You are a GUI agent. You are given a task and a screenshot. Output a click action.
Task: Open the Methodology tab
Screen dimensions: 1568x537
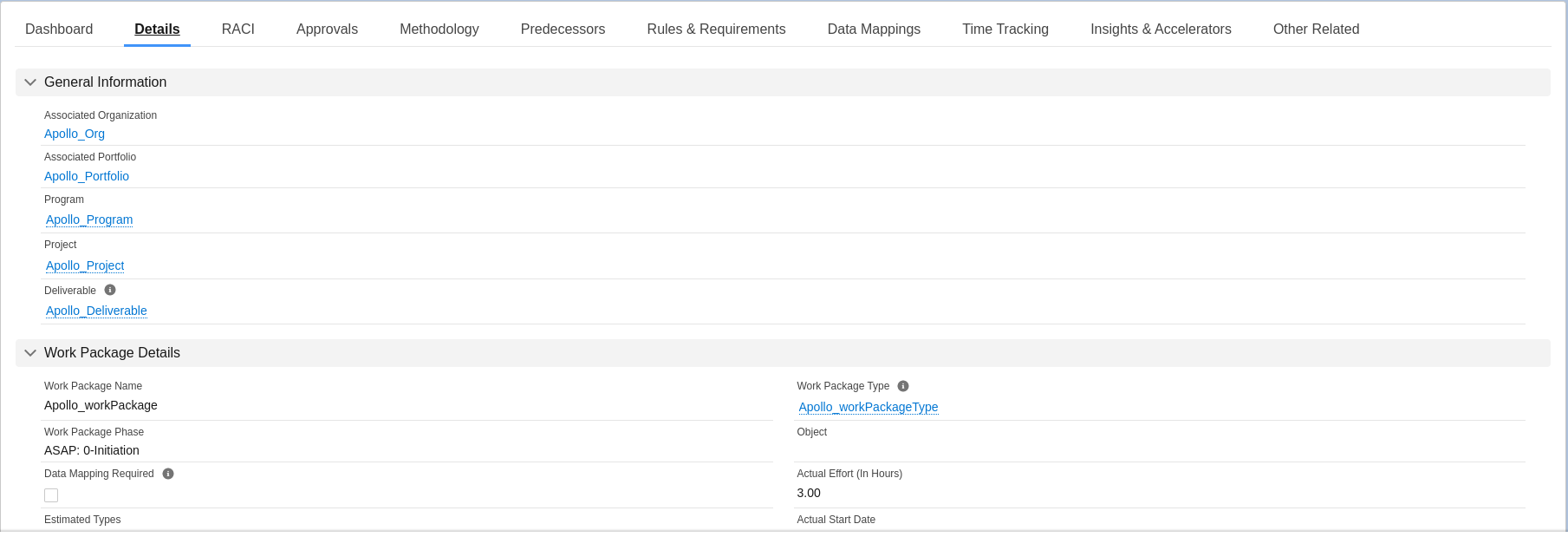[439, 29]
